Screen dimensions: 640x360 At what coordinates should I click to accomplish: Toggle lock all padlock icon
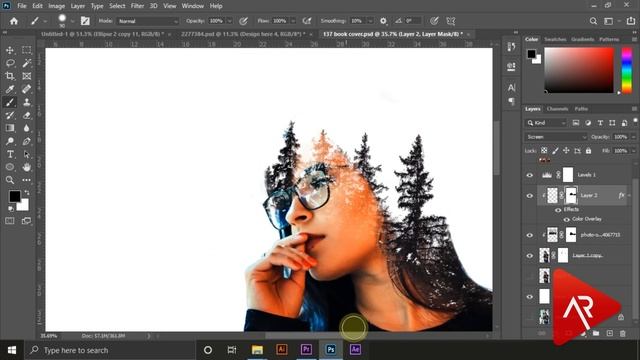[x=588, y=151]
